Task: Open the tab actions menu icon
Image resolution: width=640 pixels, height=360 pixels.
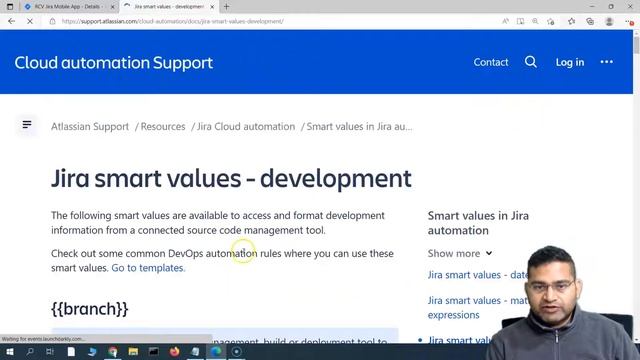Action: point(10,7)
